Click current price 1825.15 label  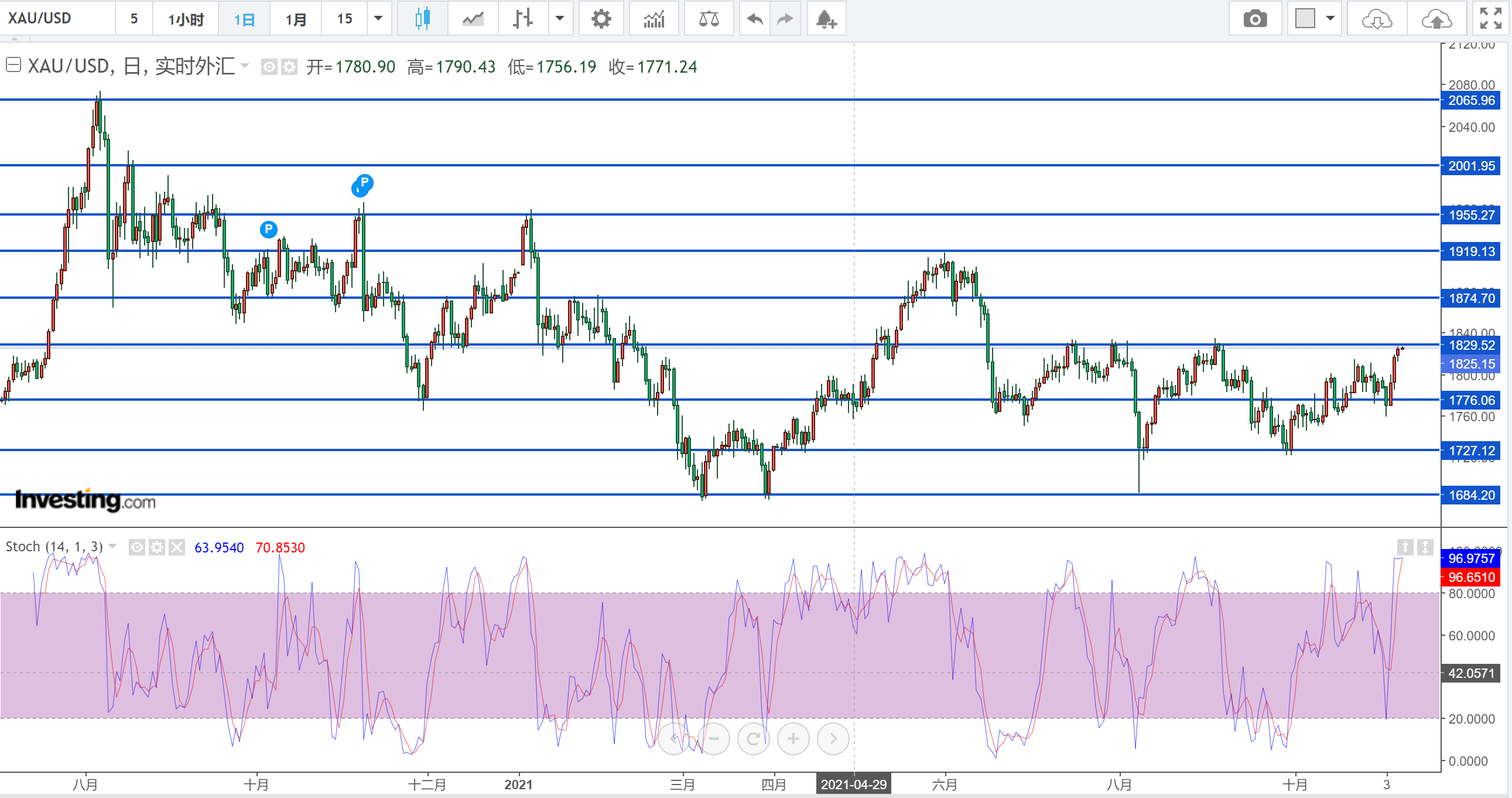[x=1471, y=364]
